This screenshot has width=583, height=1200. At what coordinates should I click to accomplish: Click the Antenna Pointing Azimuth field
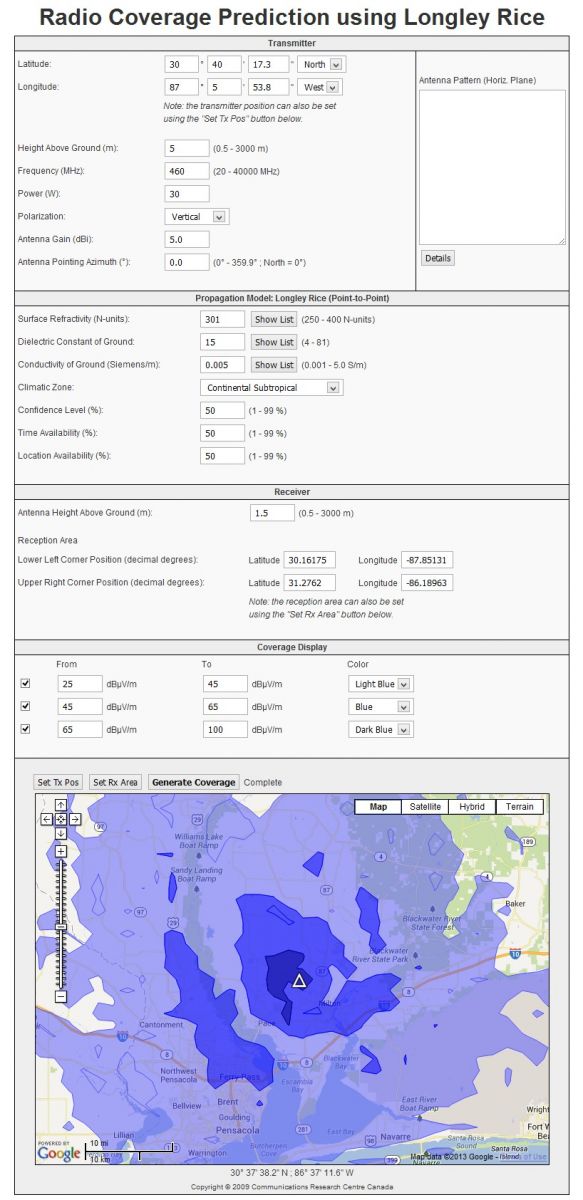pyautogui.click(x=187, y=262)
